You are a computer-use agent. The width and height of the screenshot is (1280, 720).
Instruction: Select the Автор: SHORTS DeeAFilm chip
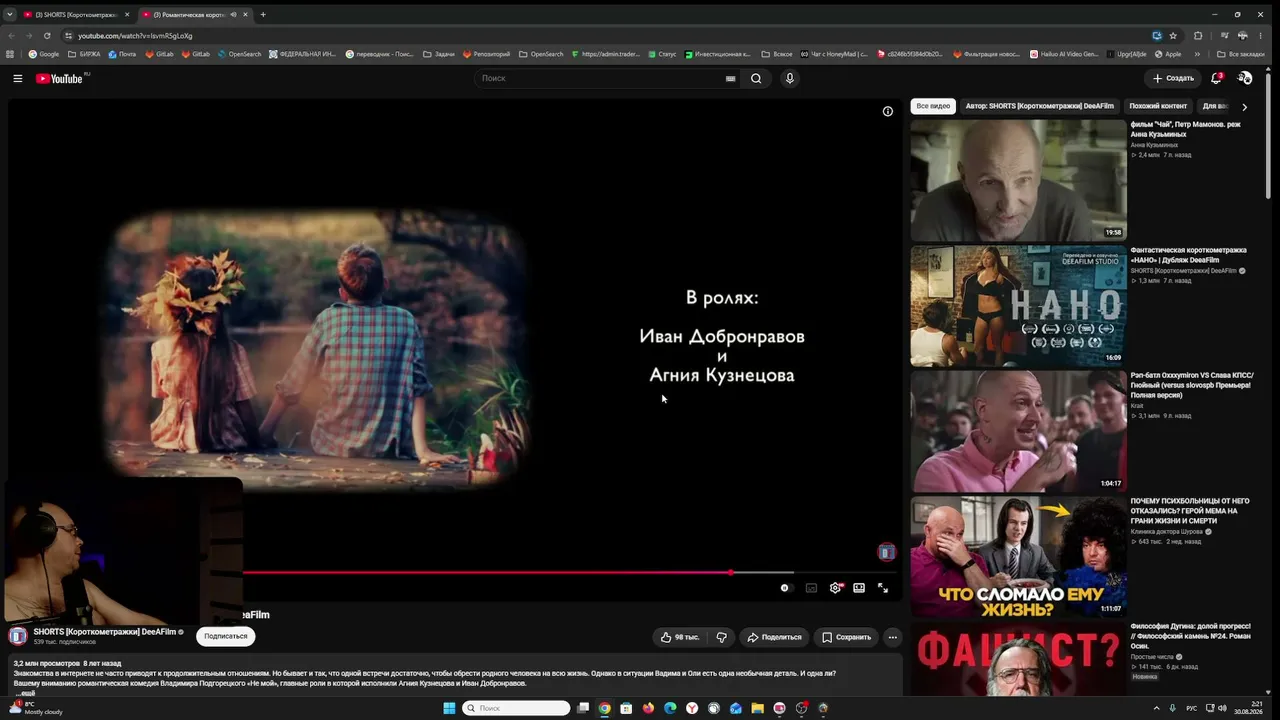(1039, 106)
